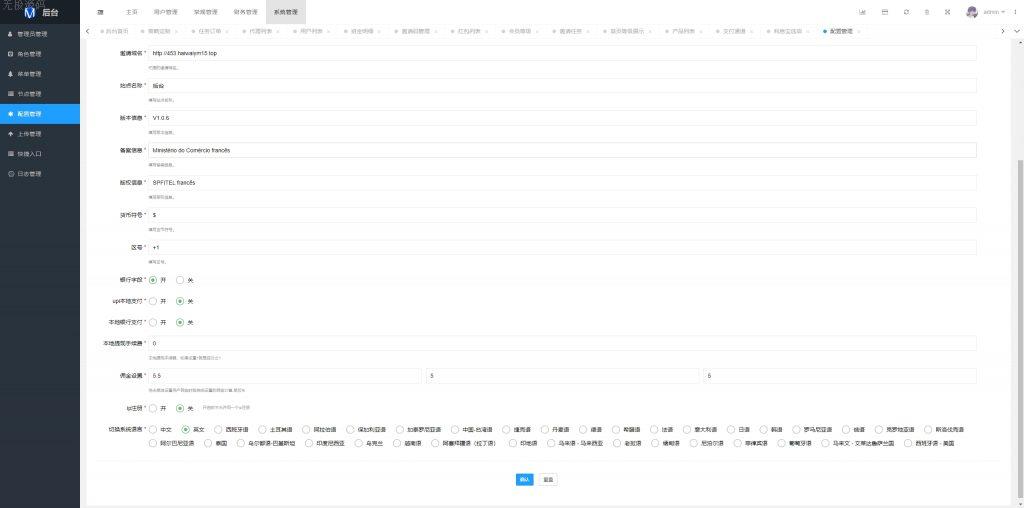
Task: Select the 阿尔巴尼亚语 language radio
Action: pos(153,443)
